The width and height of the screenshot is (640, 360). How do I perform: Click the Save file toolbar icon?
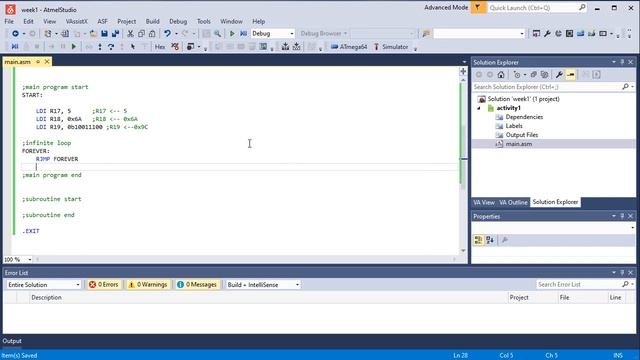click(x=104, y=33)
